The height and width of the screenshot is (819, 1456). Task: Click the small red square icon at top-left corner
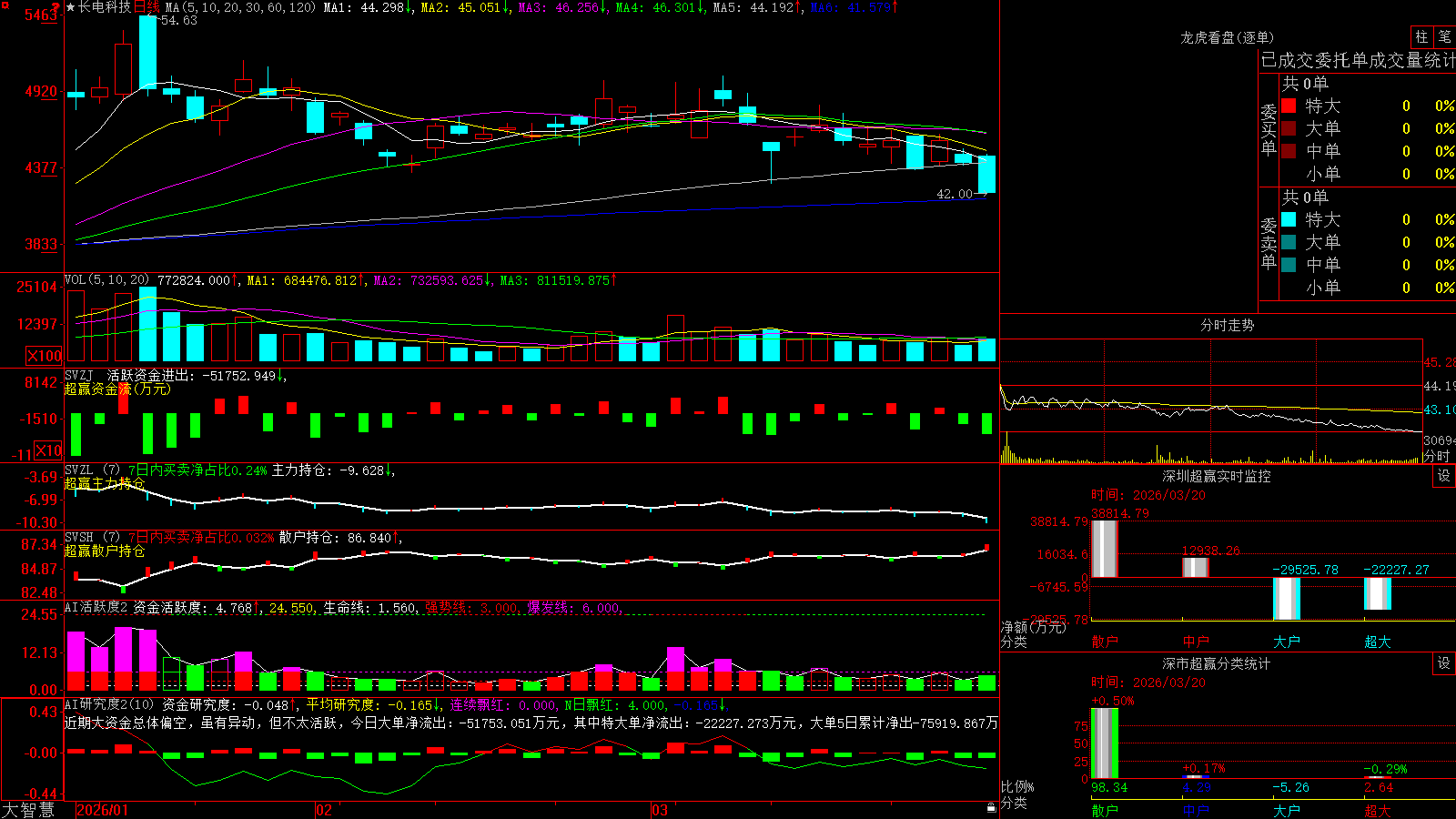pyautogui.click(x=4, y=4)
